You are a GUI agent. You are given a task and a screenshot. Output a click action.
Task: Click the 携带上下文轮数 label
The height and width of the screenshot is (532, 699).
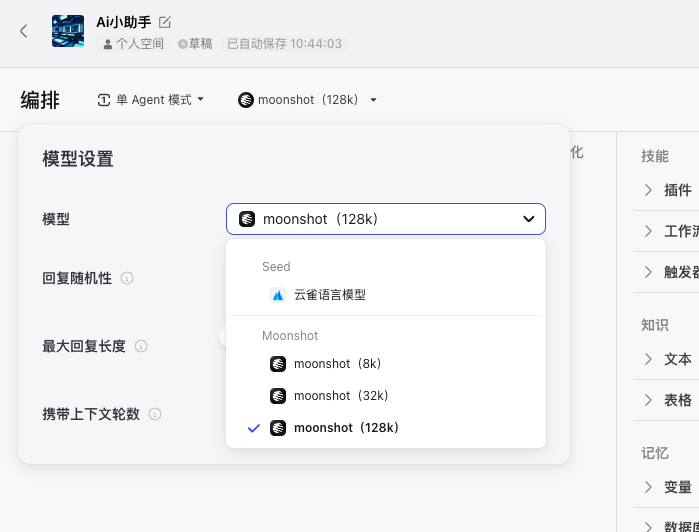91,414
